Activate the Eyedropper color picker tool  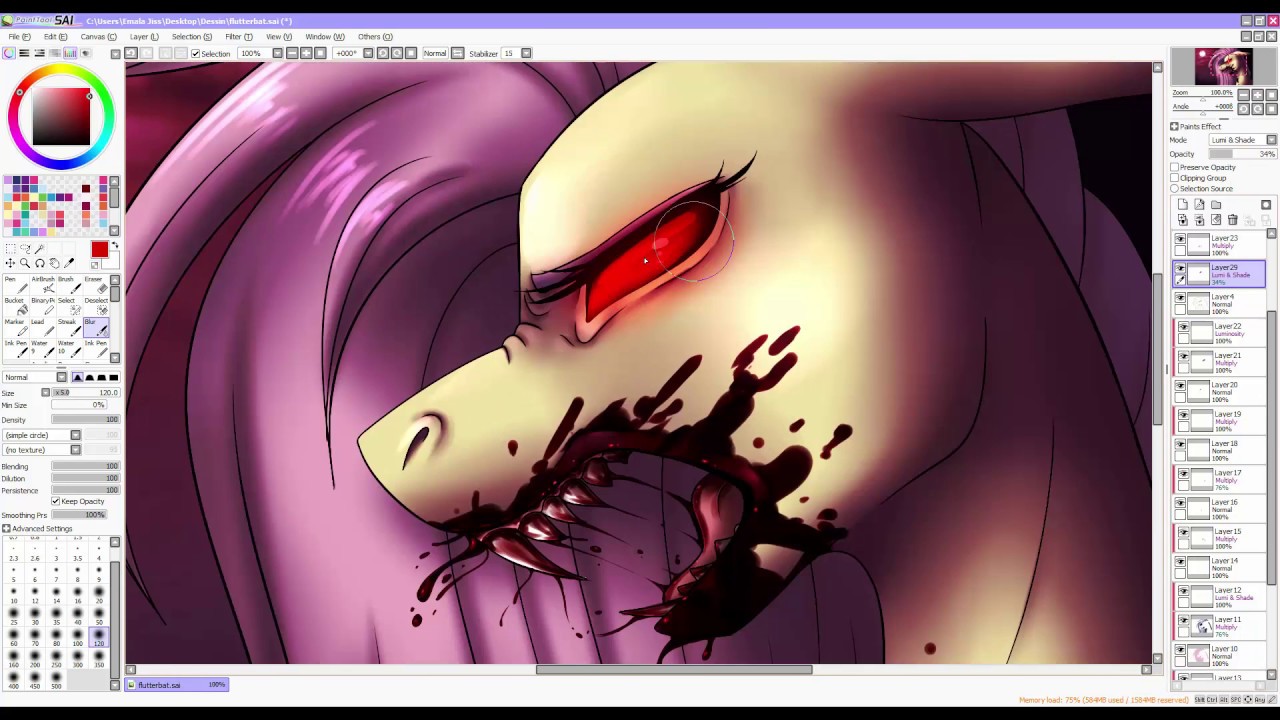(69, 263)
